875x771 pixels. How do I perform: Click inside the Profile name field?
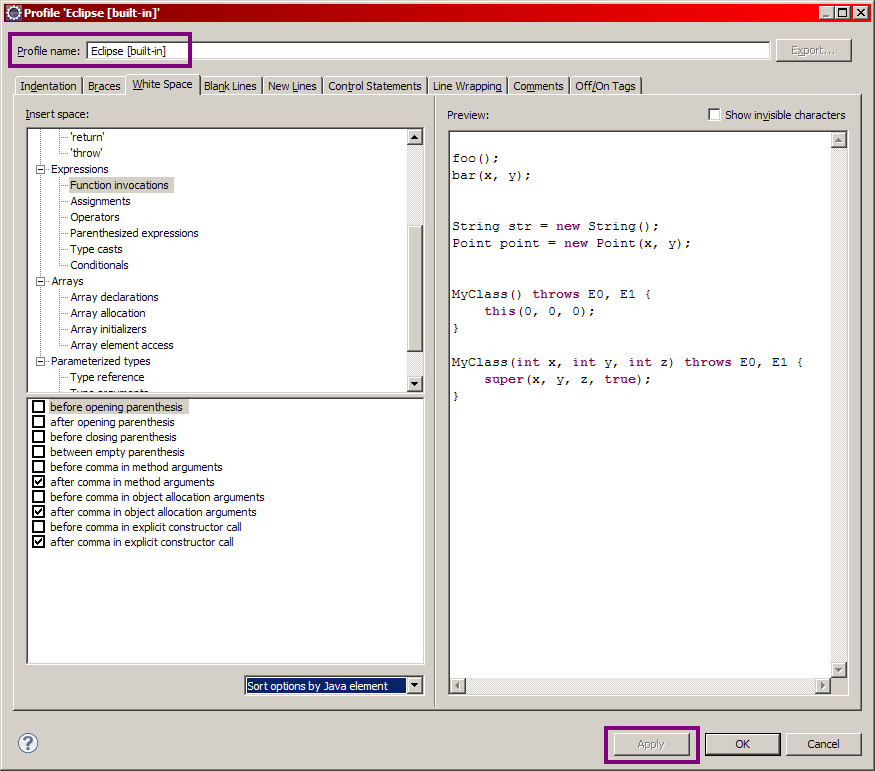(300, 50)
